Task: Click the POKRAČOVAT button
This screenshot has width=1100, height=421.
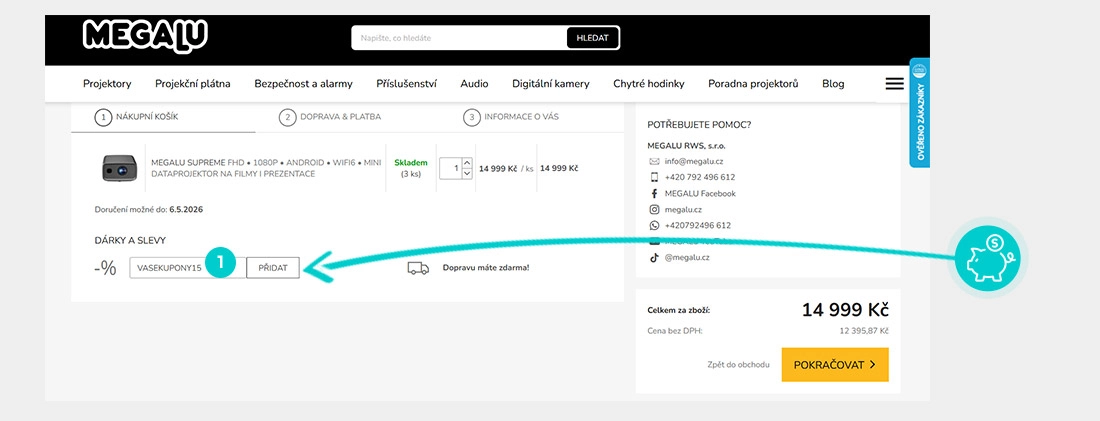Action: point(835,365)
